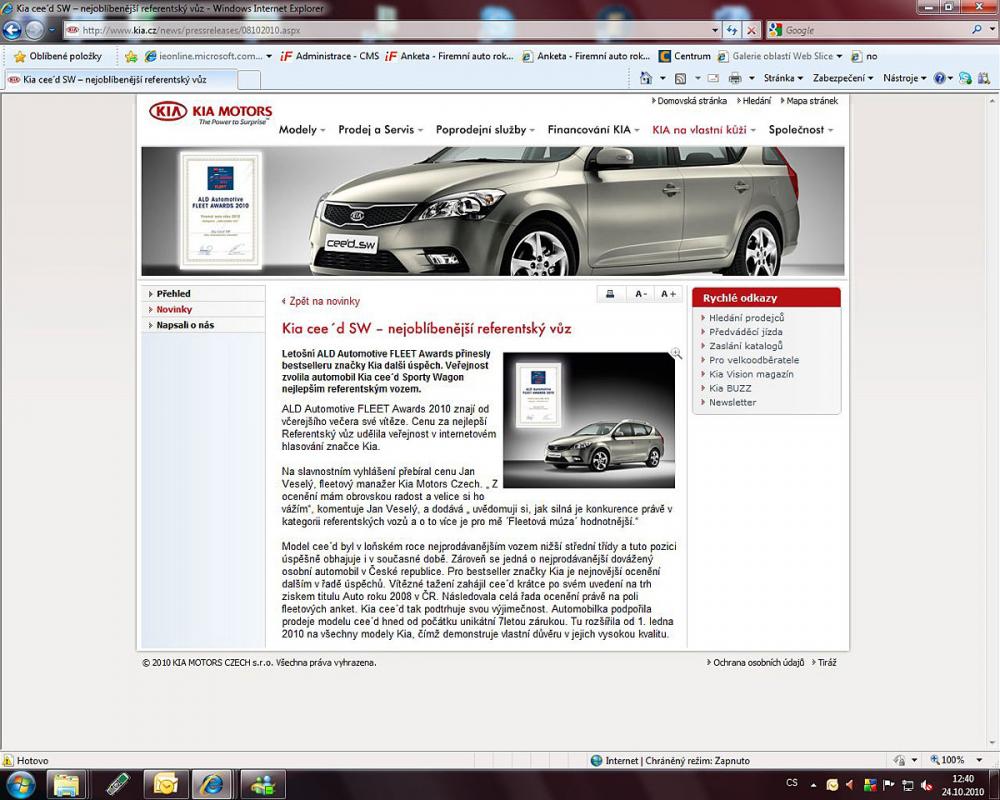The image size is (1000, 800).
Task: Click the Read mail envelope icon
Action: [x=713, y=78]
